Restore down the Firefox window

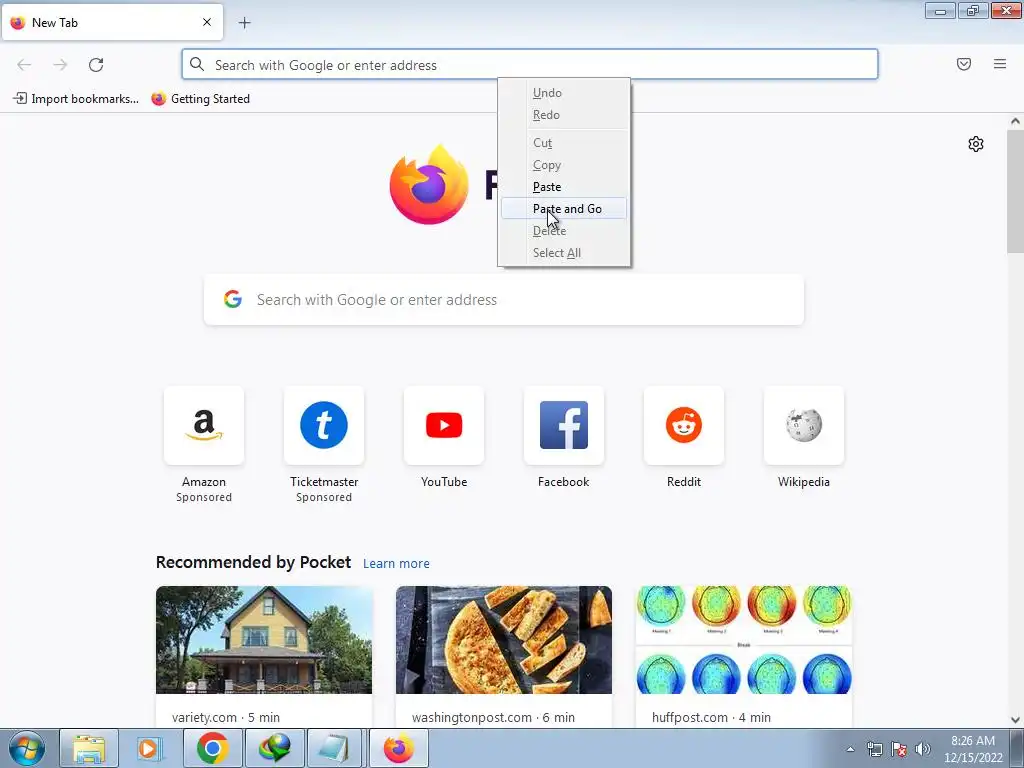click(x=973, y=10)
